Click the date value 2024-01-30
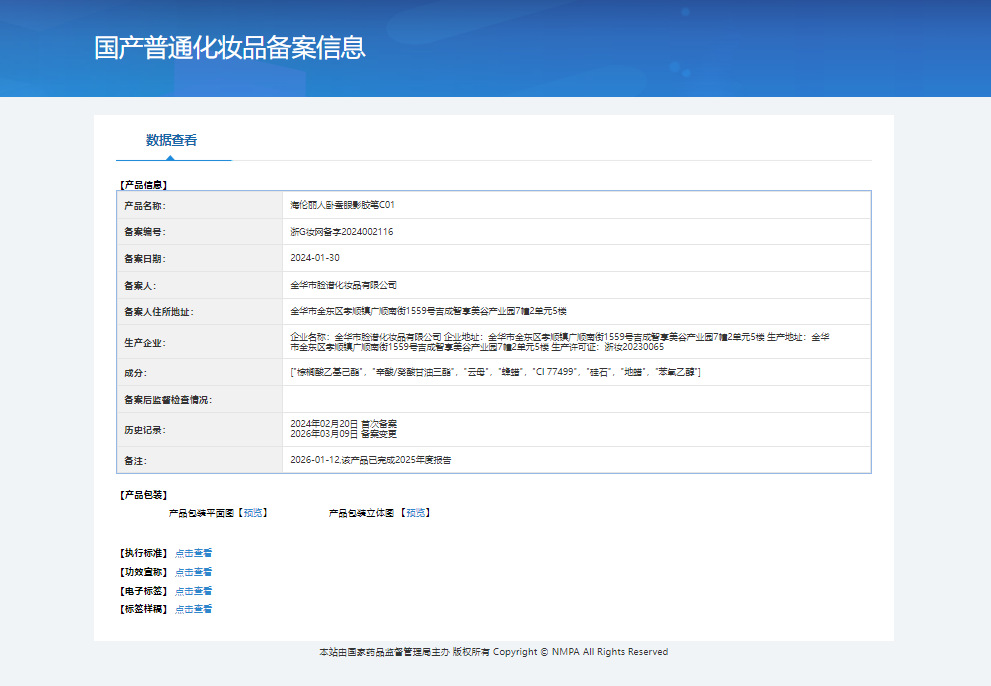The image size is (991, 686). pos(315,258)
